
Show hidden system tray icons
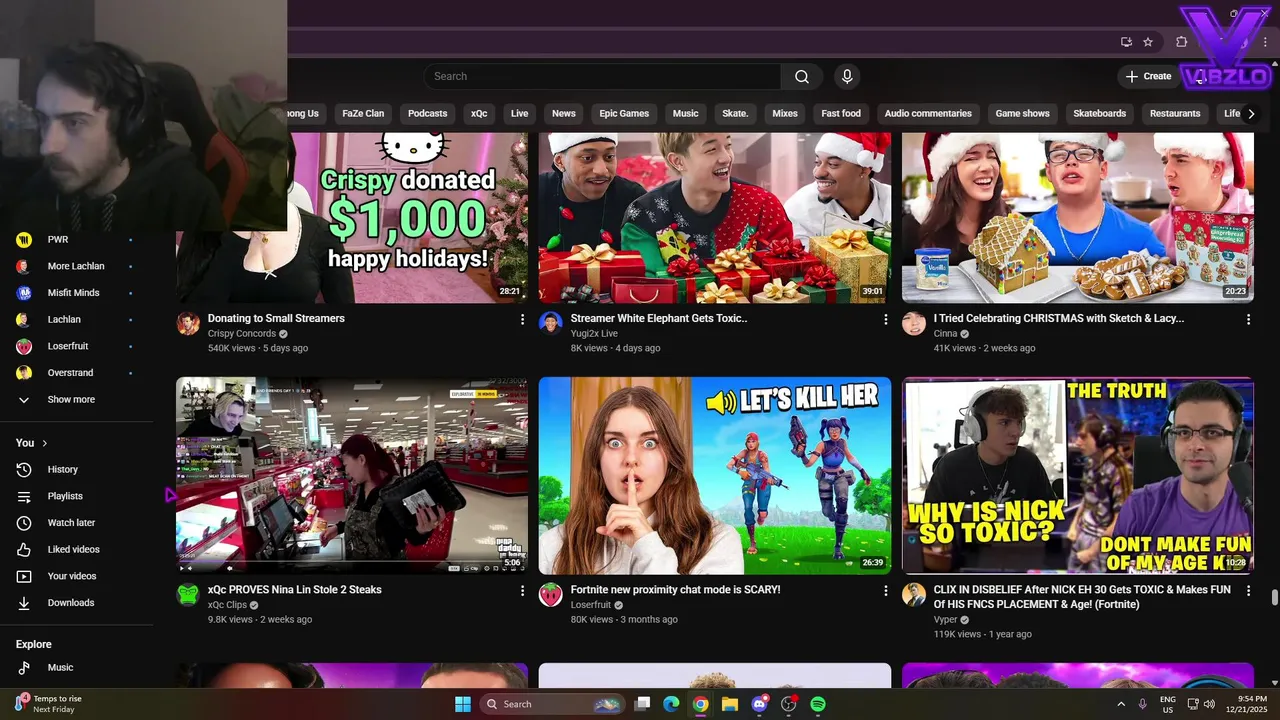tap(1121, 704)
